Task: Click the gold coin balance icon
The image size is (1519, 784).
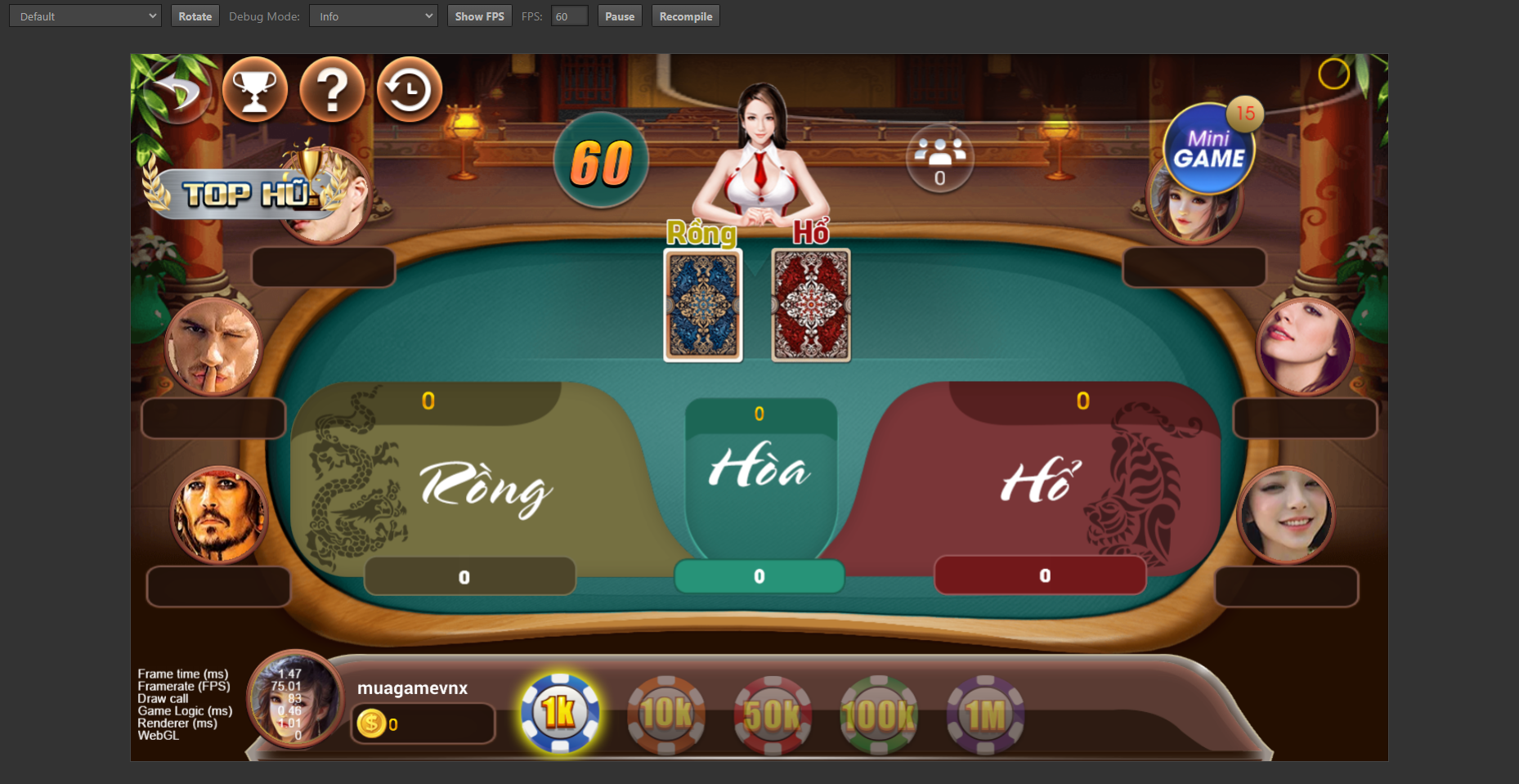Action: [371, 723]
